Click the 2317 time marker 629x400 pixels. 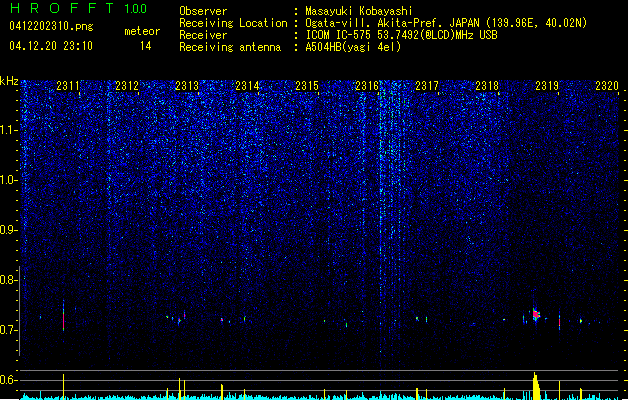coord(427,85)
